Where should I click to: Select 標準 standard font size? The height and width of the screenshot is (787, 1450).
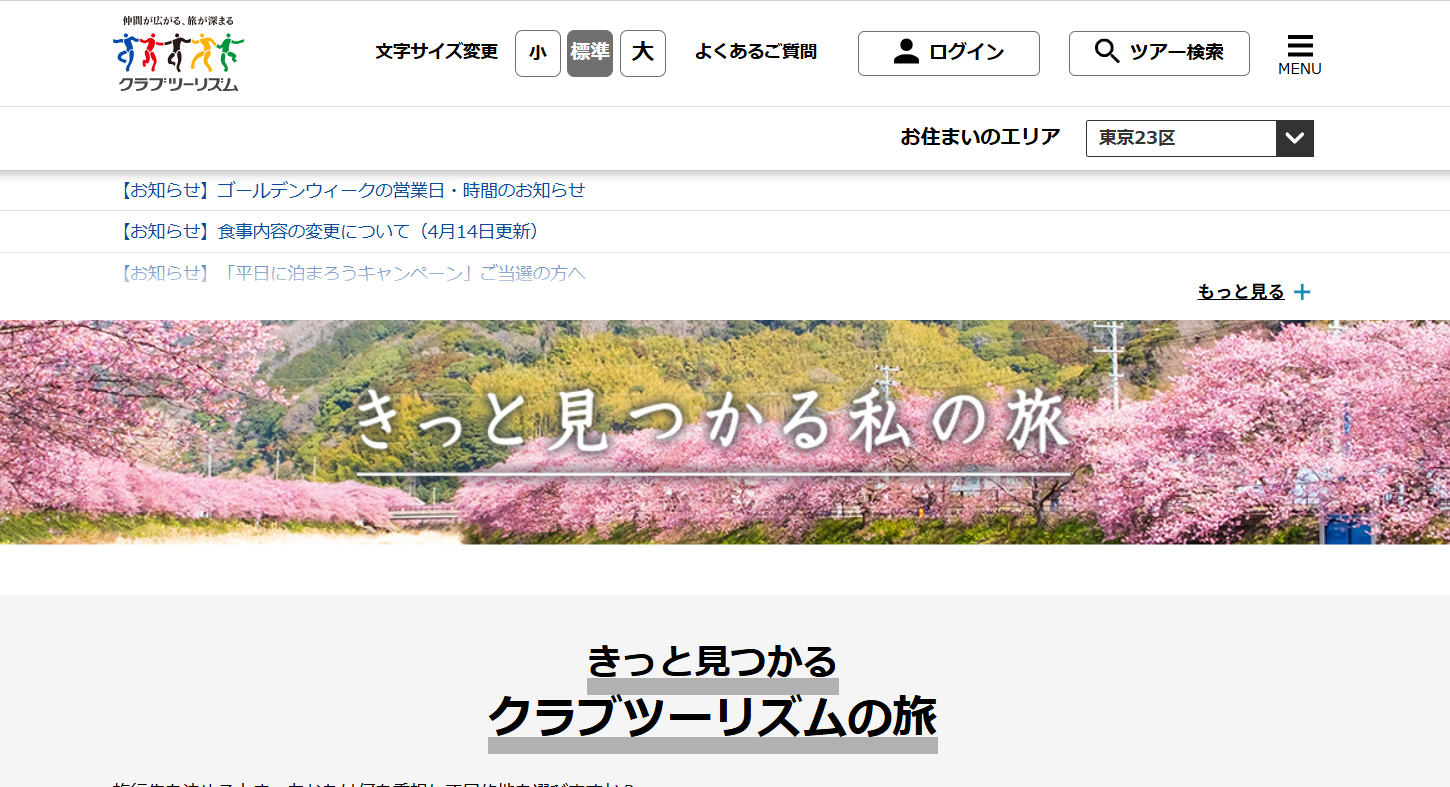click(x=589, y=53)
